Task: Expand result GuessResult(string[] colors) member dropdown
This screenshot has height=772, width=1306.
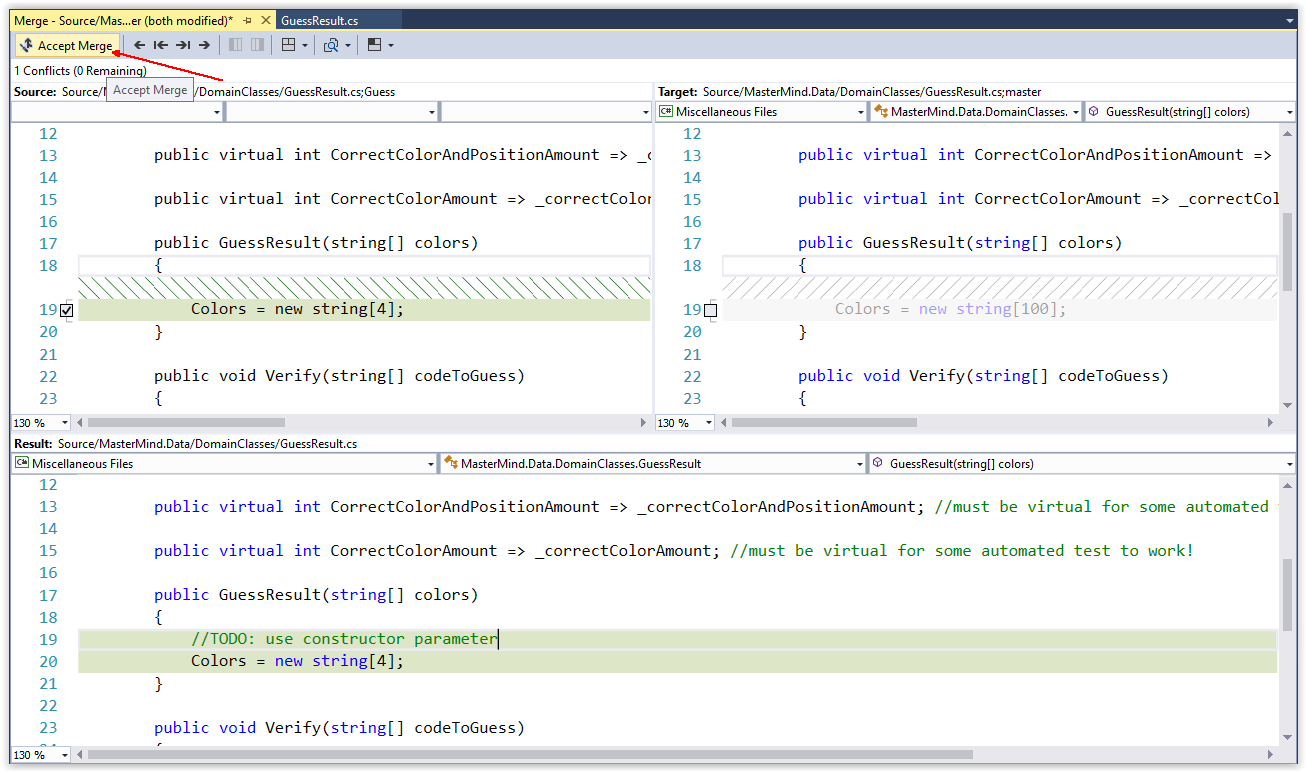Action: [x=1083, y=464]
